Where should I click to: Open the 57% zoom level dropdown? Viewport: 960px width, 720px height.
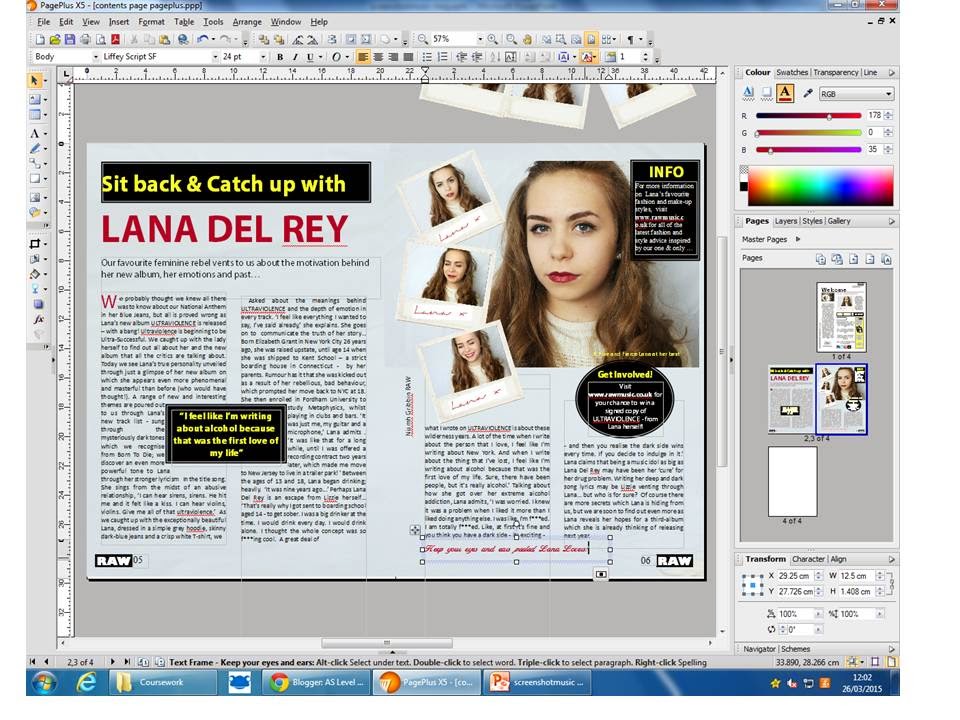tap(480, 39)
